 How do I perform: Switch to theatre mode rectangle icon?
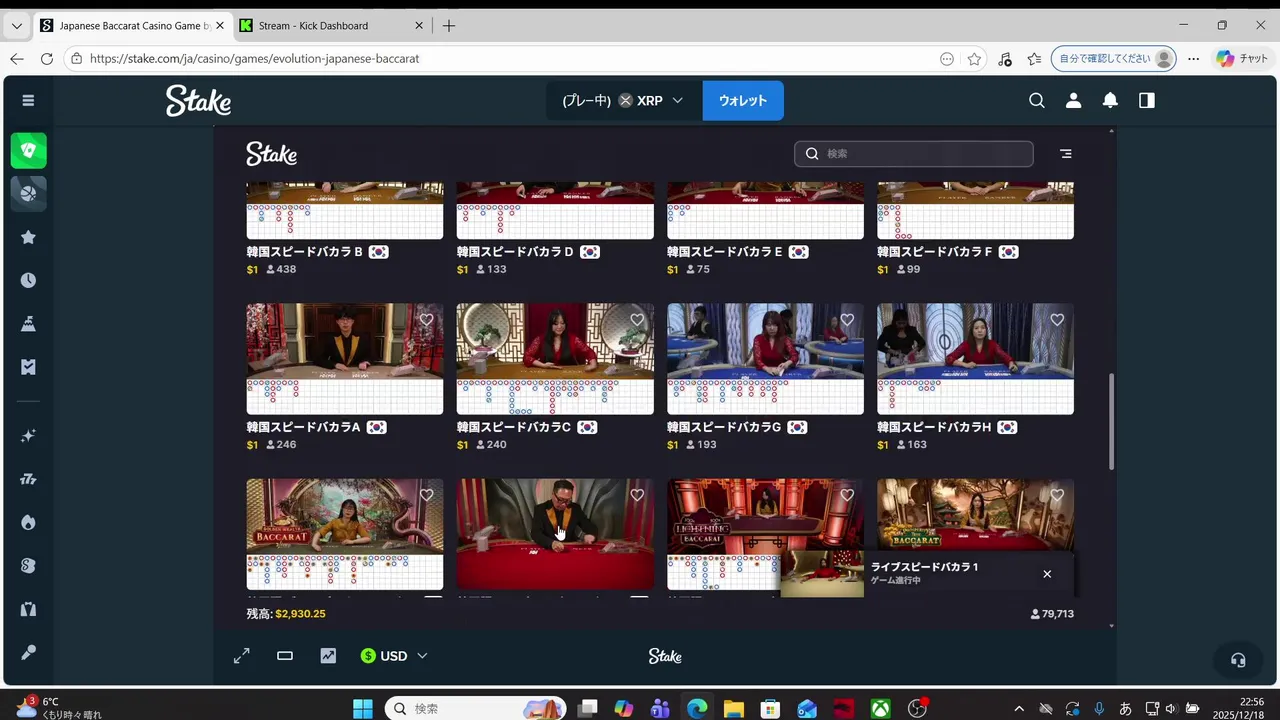tap(285, 656)
